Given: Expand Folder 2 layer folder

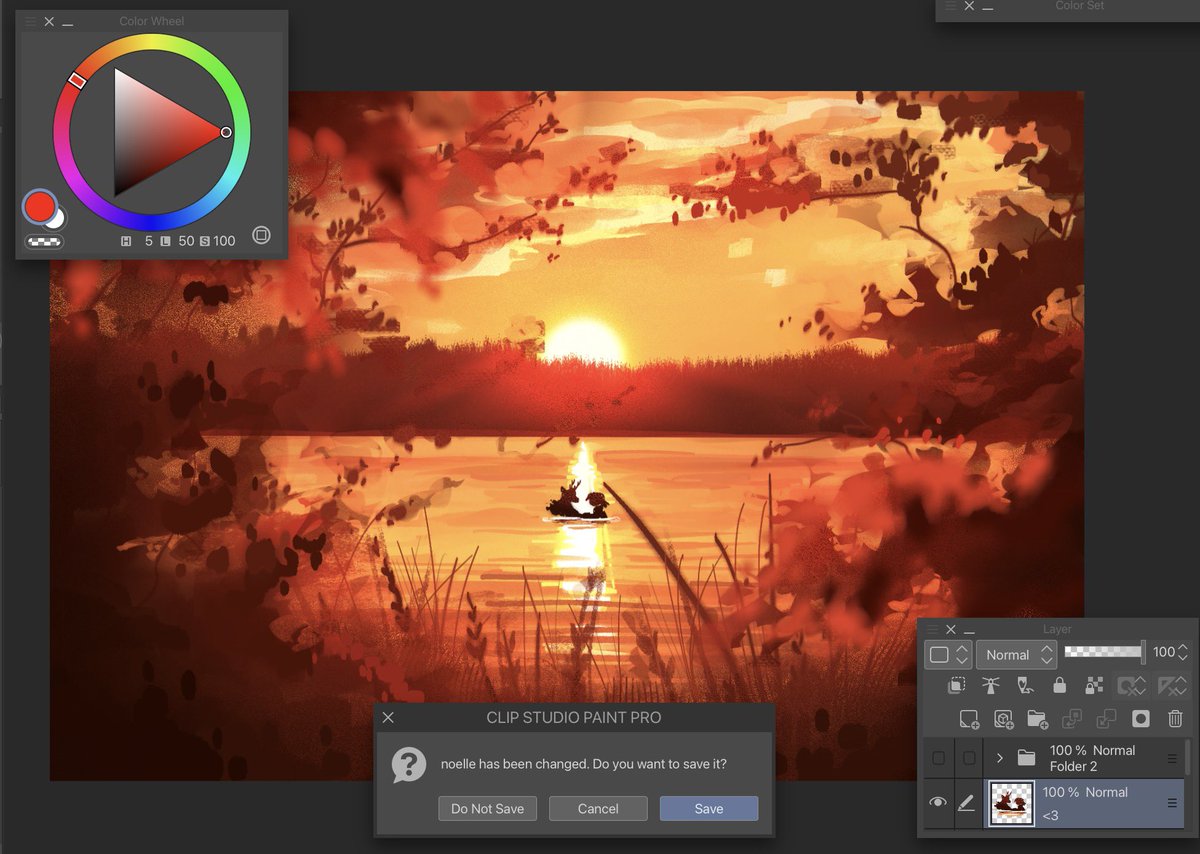Looking at the screenshot, I should [x=998, y=758].
